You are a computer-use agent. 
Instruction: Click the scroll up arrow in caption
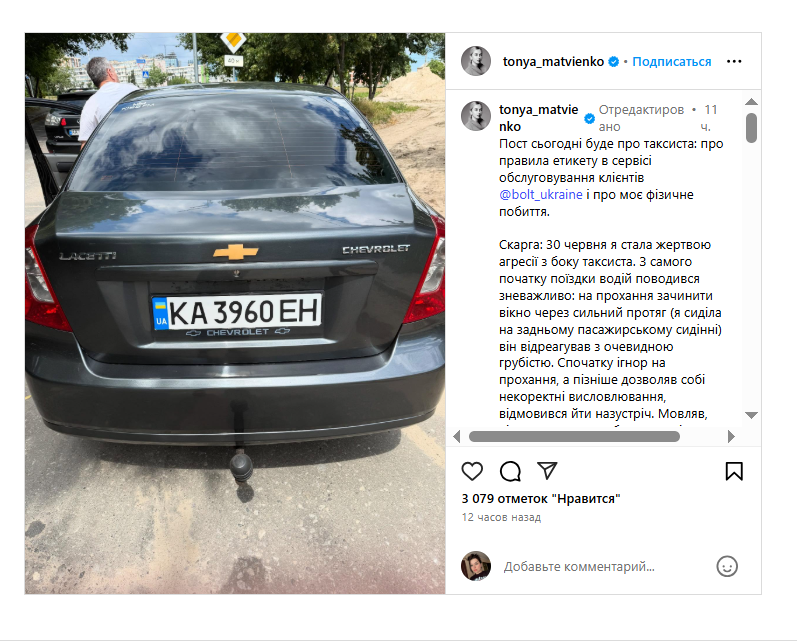751,102
